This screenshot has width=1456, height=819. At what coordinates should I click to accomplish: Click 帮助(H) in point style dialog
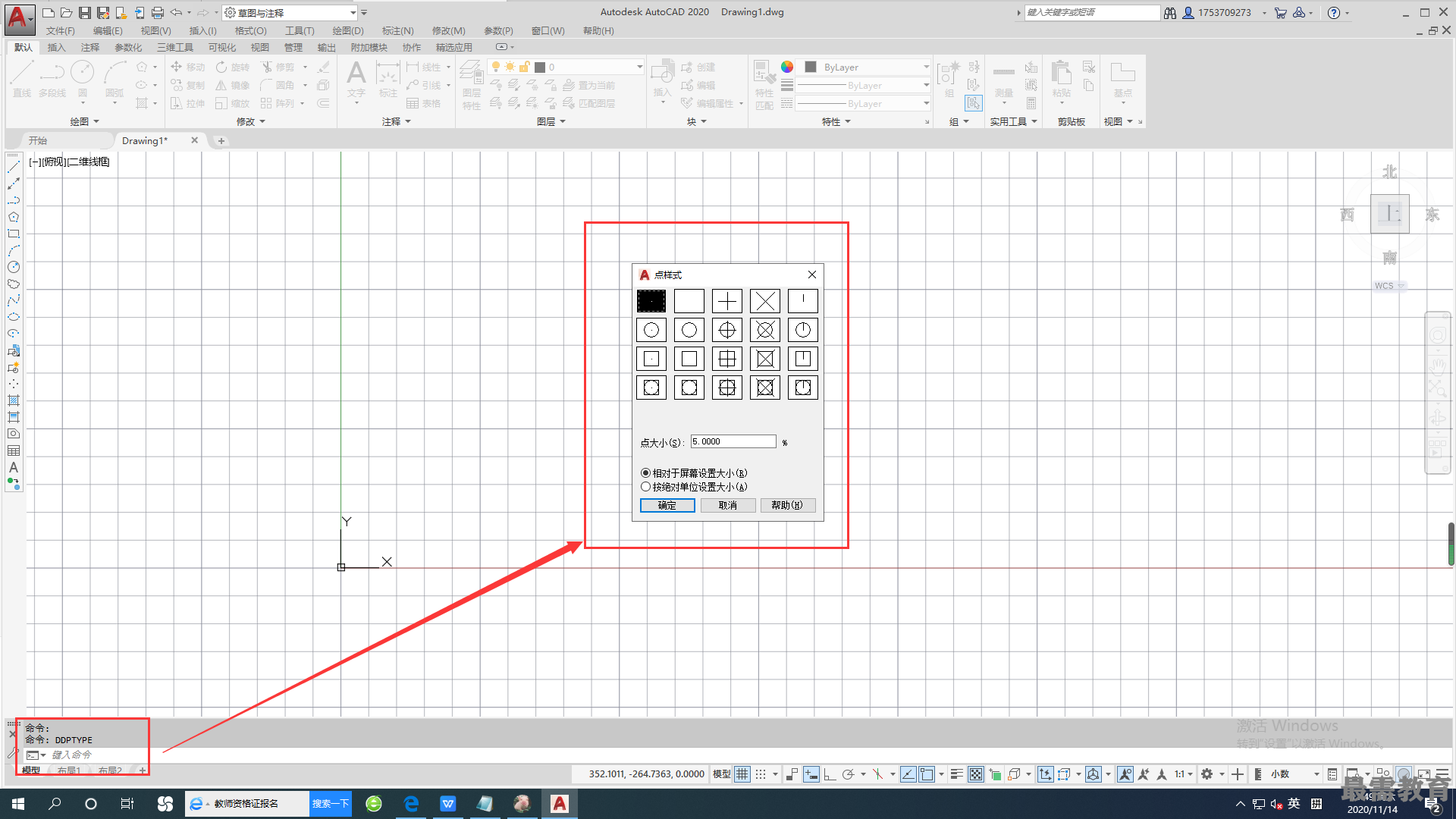coord(787,505)
